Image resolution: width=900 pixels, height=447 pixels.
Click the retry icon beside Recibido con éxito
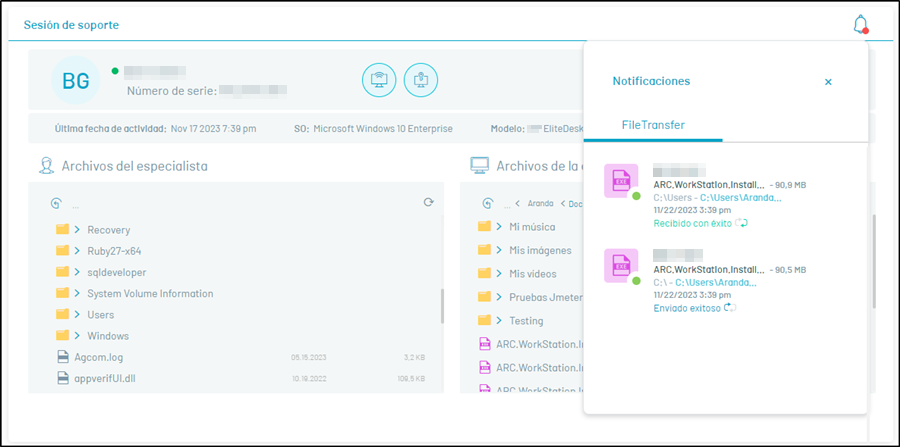[x=742, y=223]
